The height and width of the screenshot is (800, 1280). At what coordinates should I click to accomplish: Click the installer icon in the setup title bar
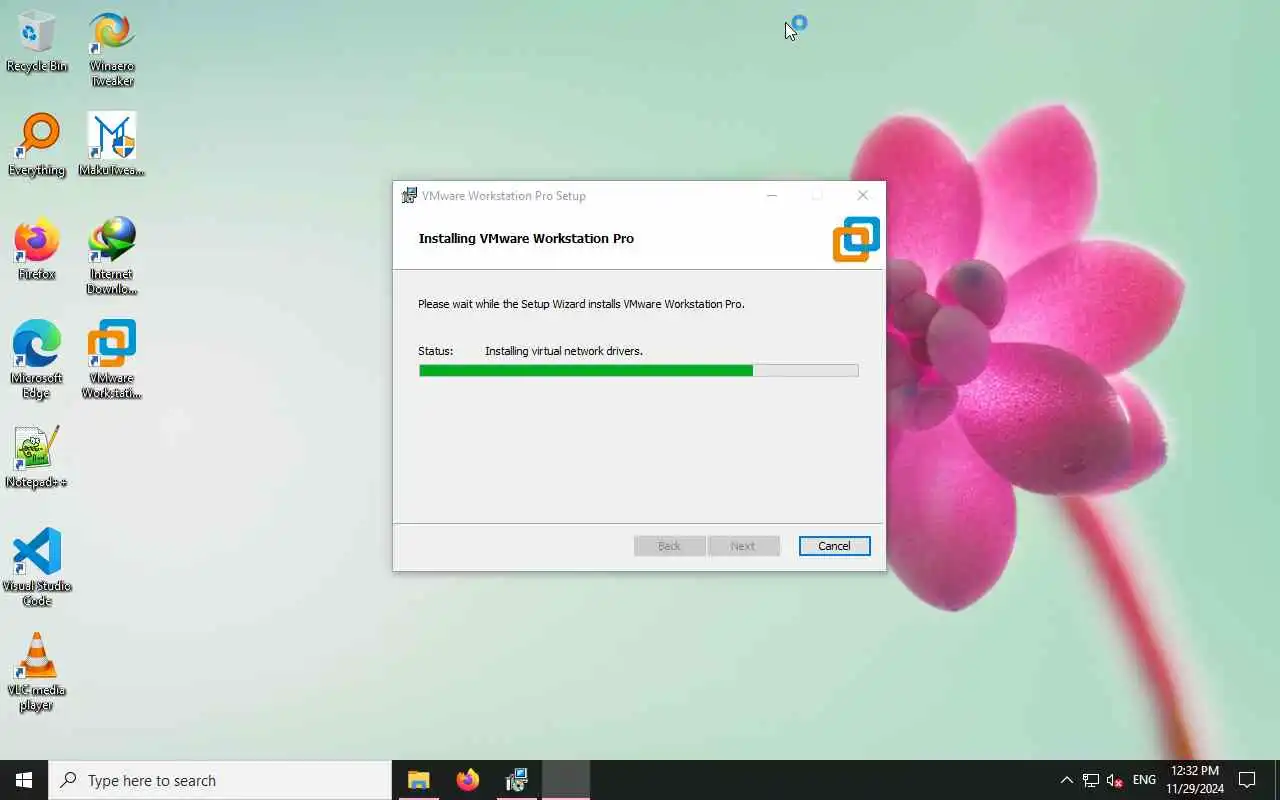(x=409, y=196)
